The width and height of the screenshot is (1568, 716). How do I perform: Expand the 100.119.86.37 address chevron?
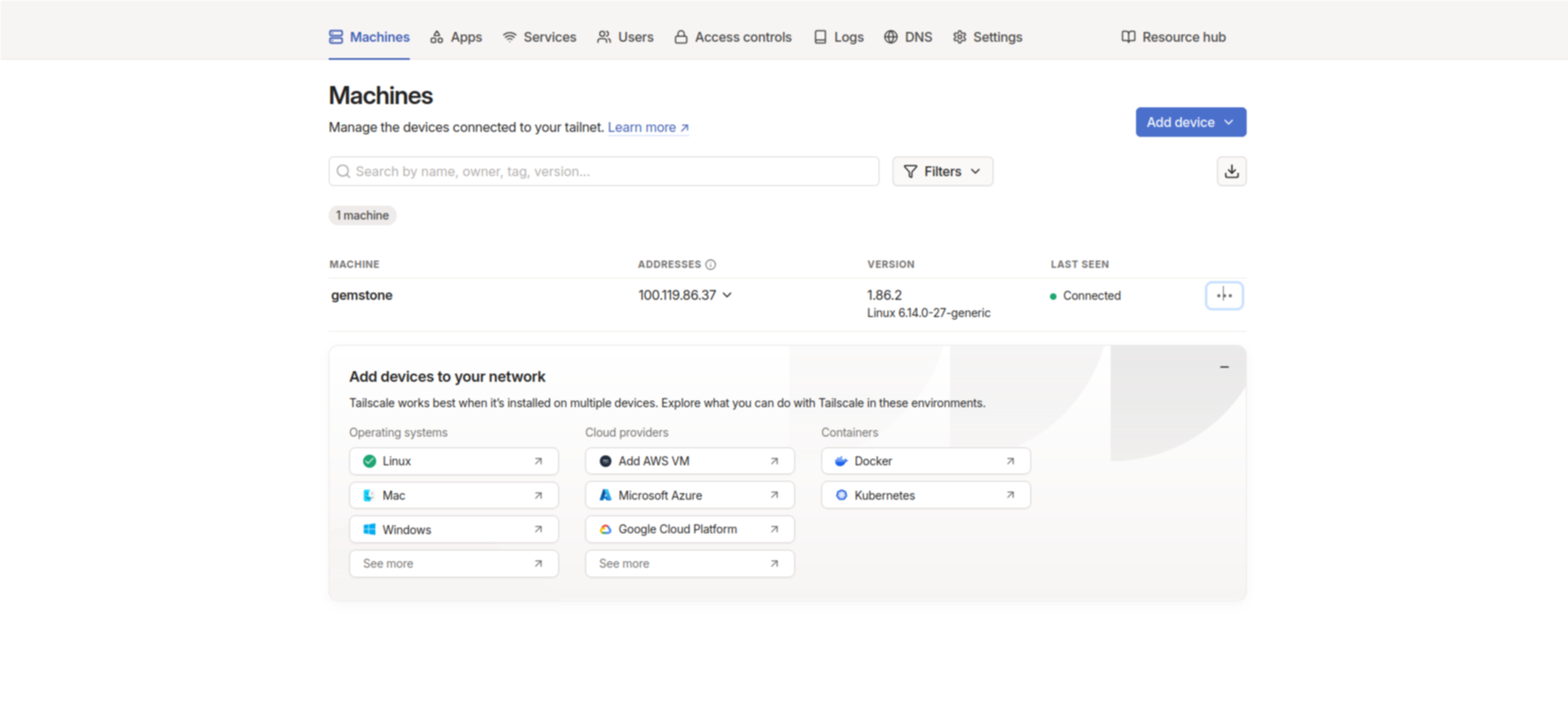(x=727, y=295)
